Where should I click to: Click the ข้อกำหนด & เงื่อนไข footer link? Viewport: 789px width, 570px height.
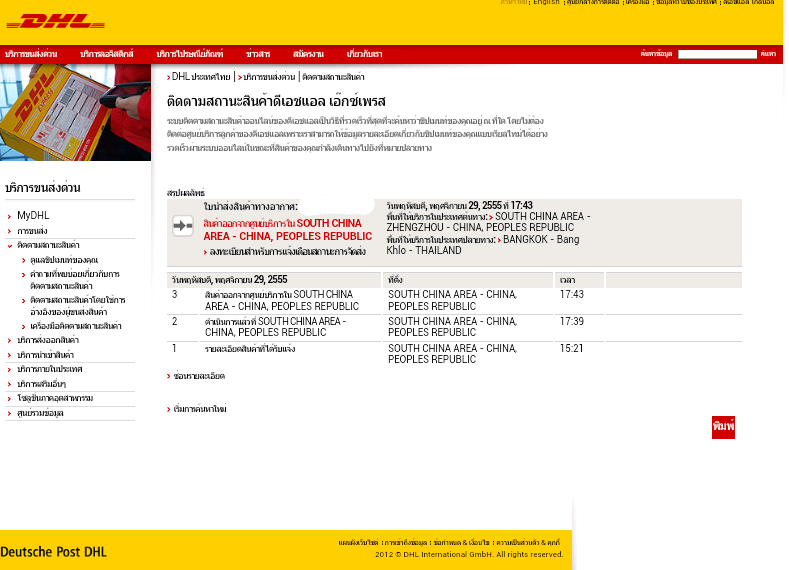[x=461, y=543]
